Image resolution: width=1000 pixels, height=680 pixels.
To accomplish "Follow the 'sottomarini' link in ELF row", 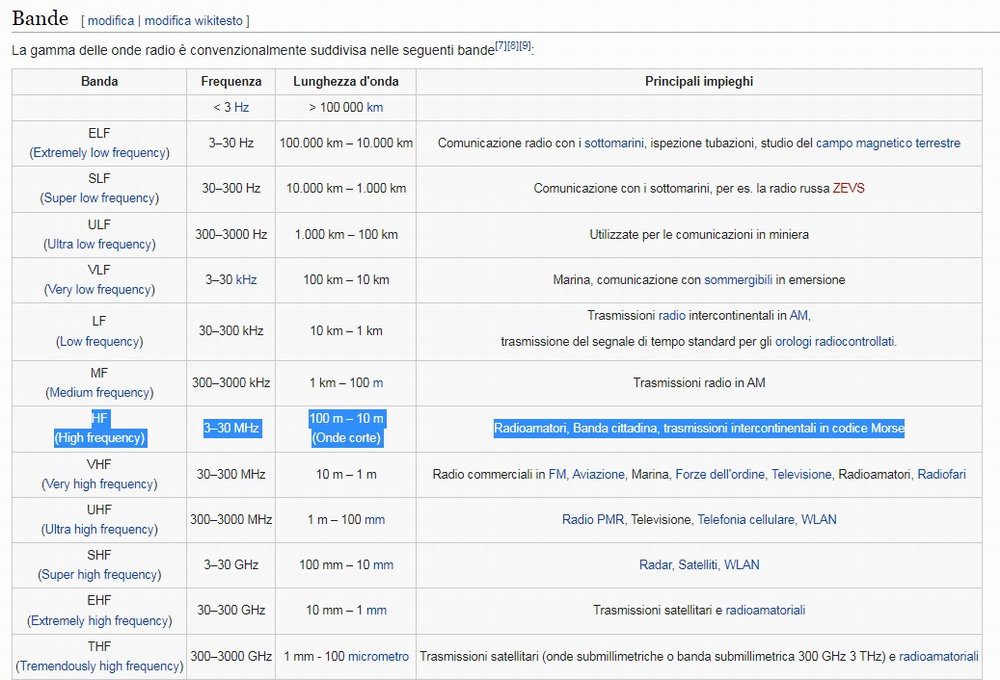I will [x=613, y=143].
